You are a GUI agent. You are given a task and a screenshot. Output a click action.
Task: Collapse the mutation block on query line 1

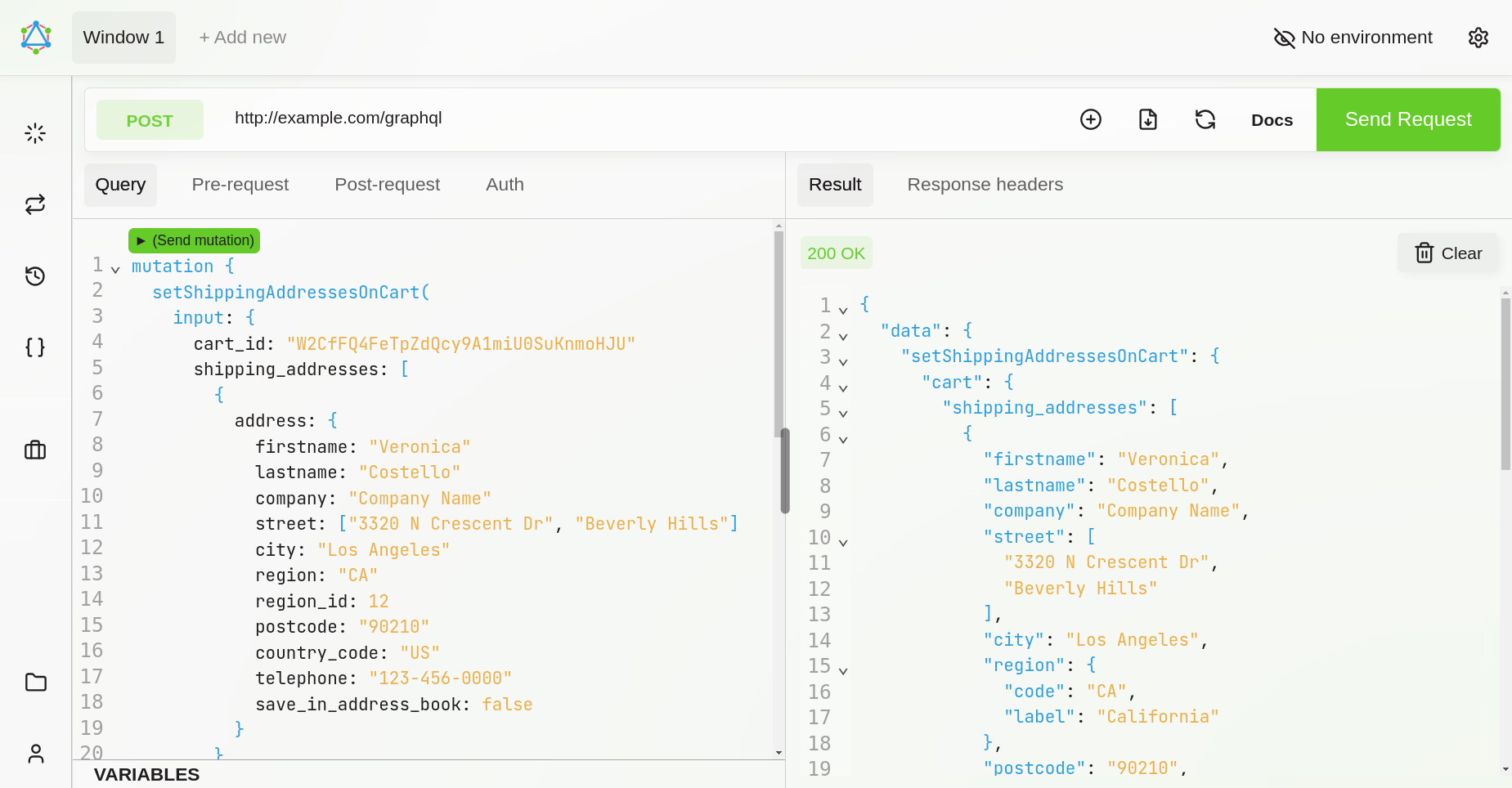[115, 269]
